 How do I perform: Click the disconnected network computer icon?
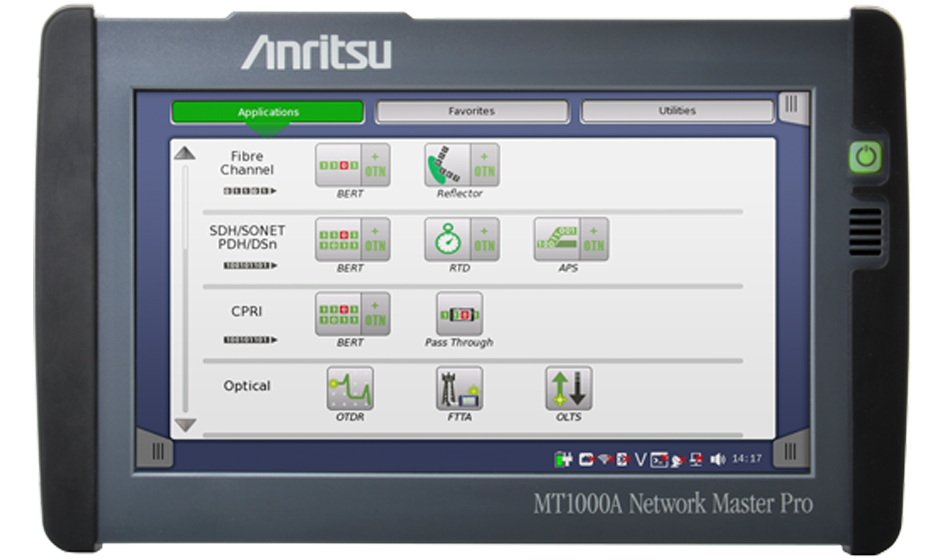(x=697, y=459)
